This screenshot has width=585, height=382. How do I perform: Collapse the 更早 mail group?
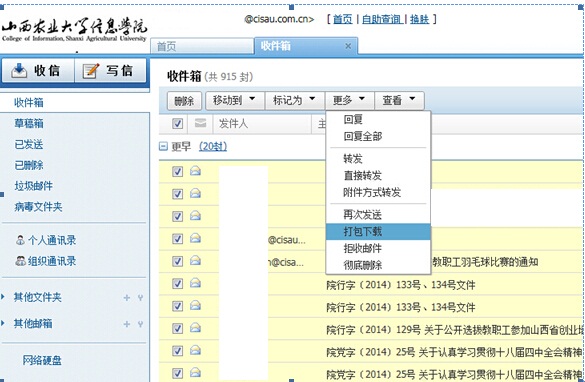pos(163,146)
